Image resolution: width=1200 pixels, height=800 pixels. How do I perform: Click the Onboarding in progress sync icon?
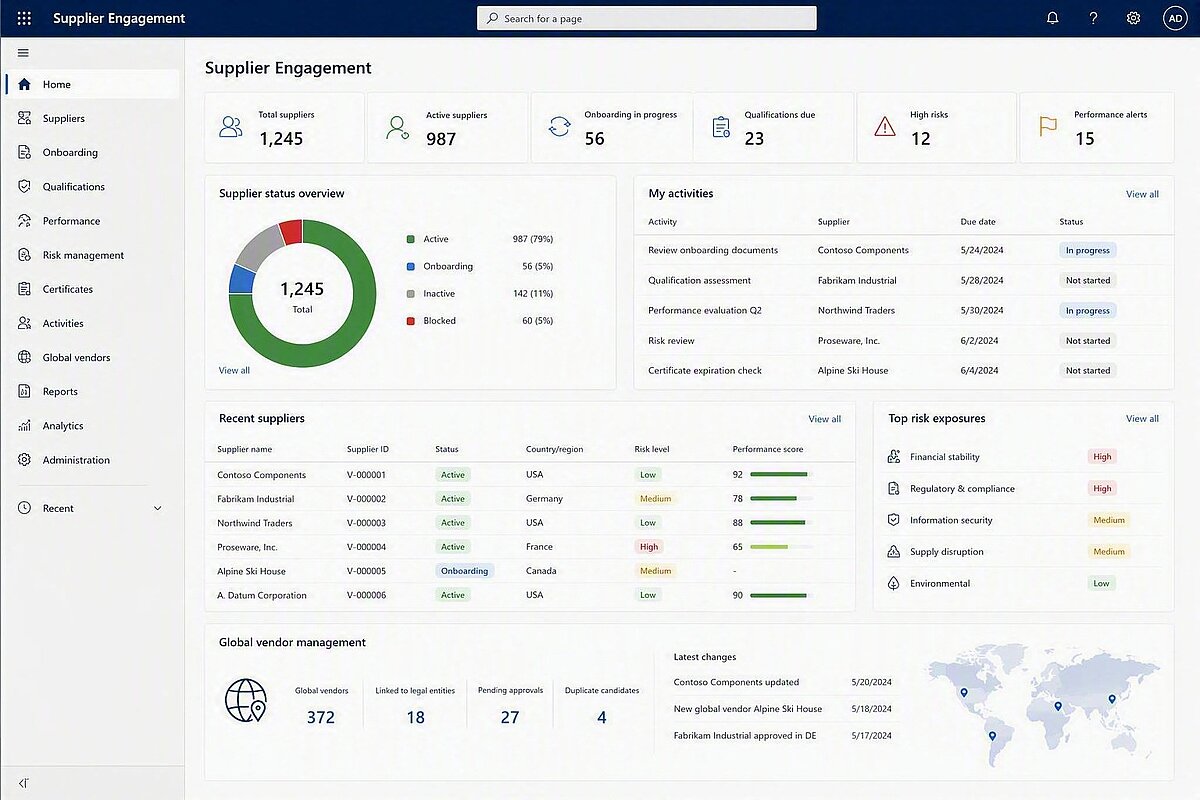pos(559,127)
